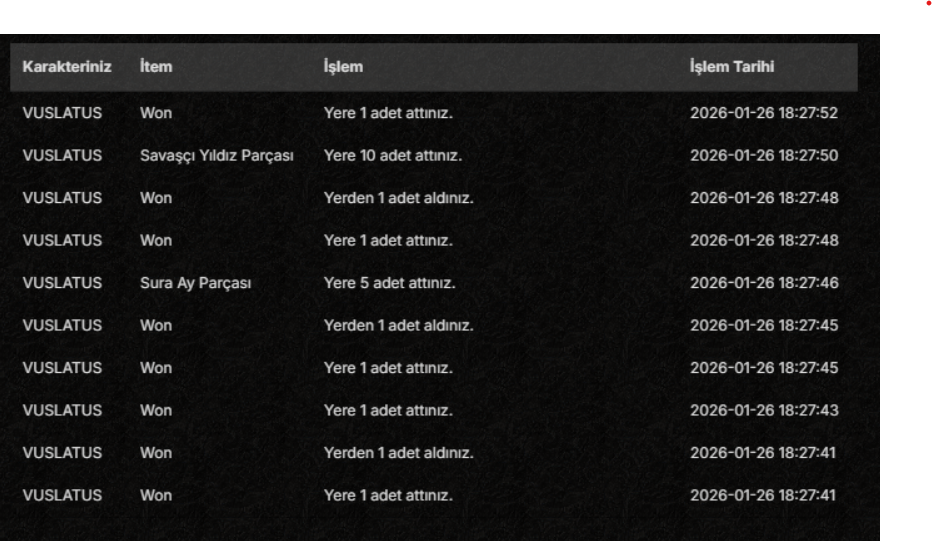Viewport: 932px width, 541px height.
Task: Click the last row timestamp 18:27:41
Action: point(763,495)
